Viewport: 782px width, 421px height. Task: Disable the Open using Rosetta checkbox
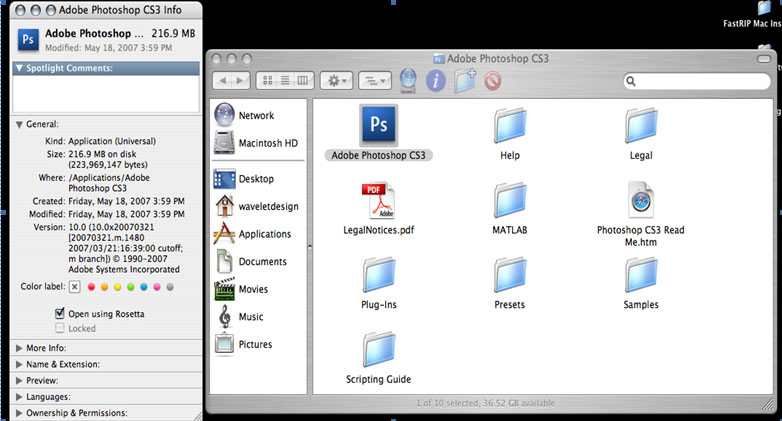point(60,314)
